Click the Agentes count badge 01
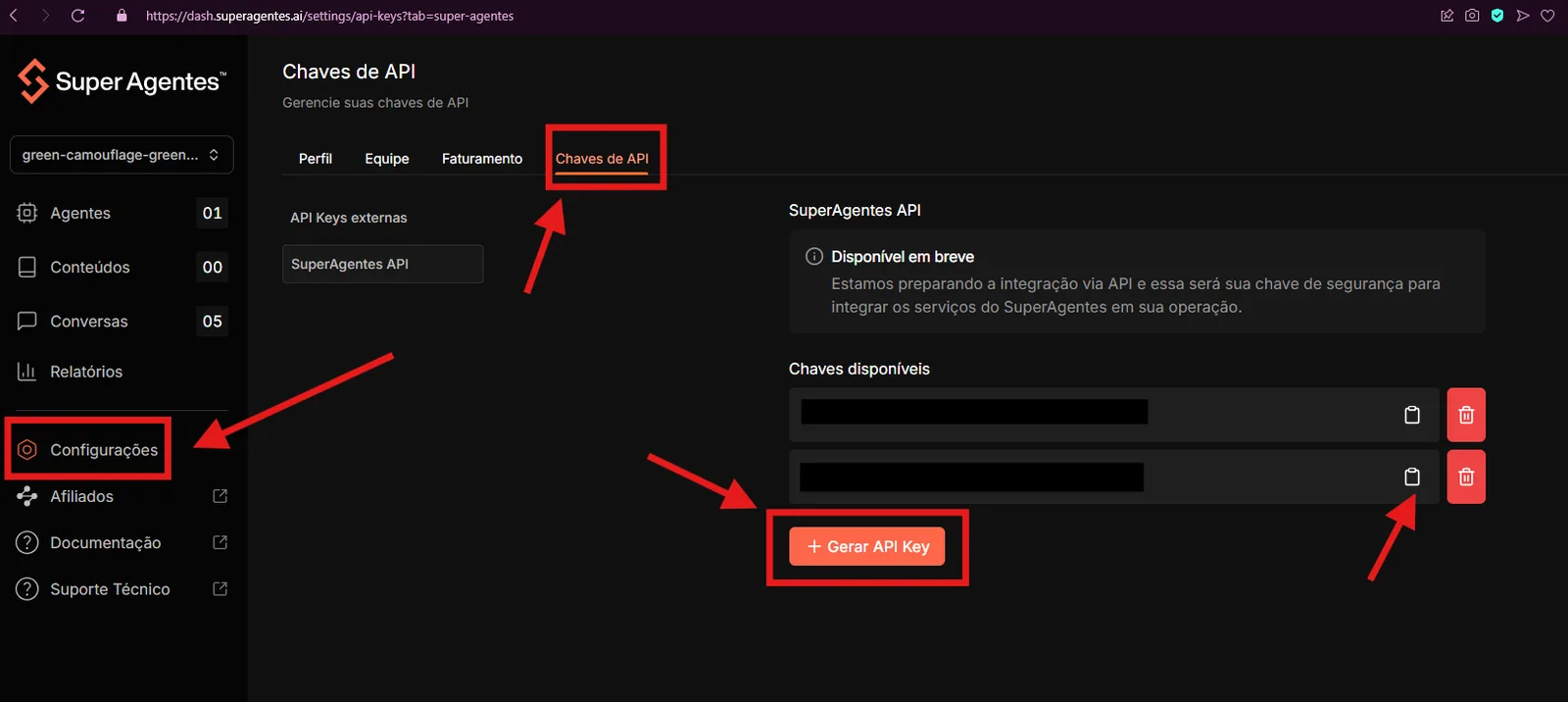This screenshot has width=1568, height=702. (x=213, y=213)
